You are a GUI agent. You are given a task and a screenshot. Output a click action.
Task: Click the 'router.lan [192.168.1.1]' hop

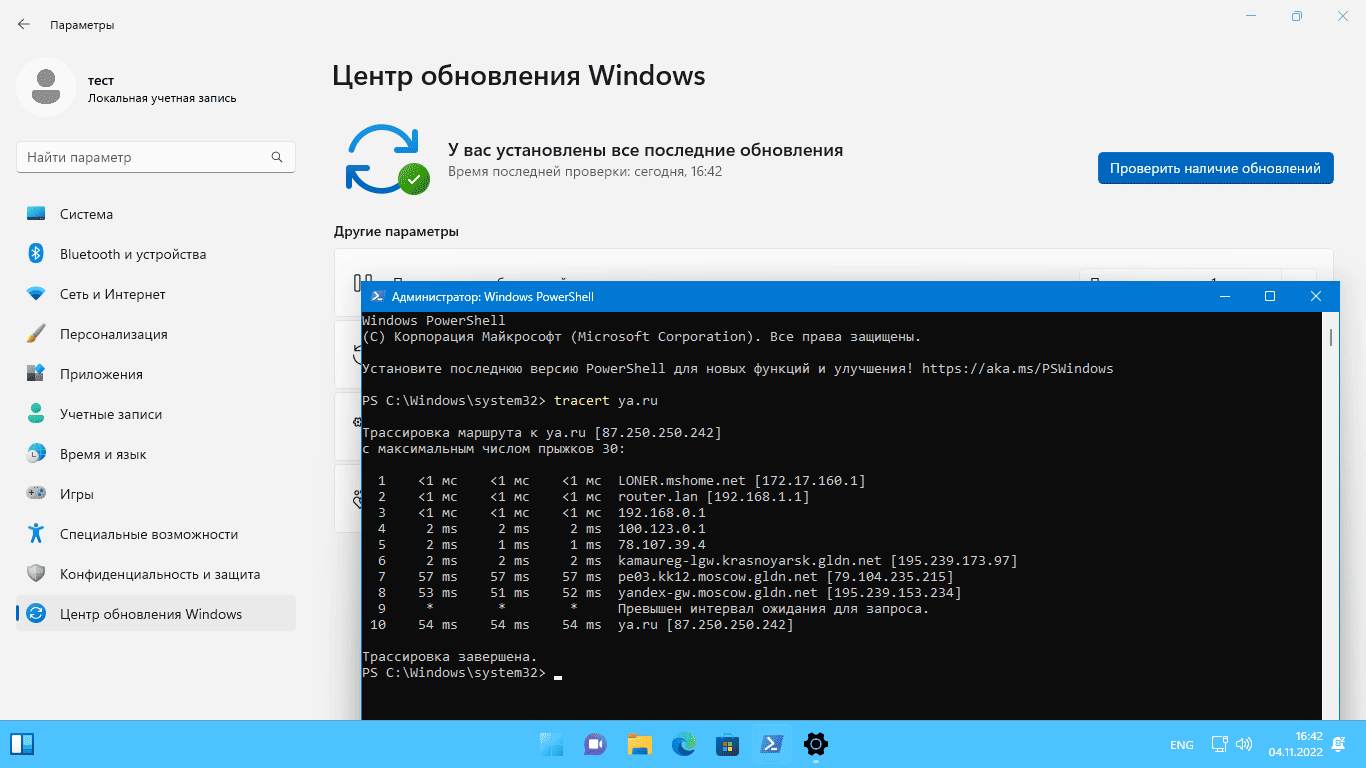713,496
